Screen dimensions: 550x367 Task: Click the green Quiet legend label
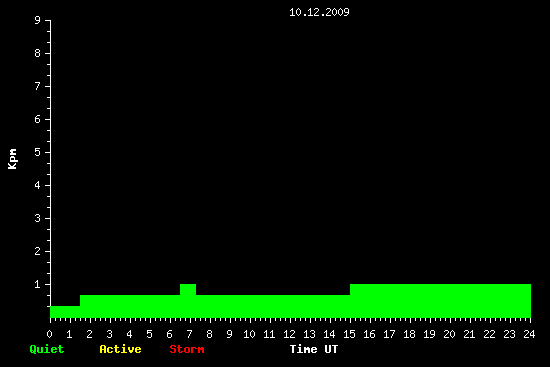[x=47, y=349]
